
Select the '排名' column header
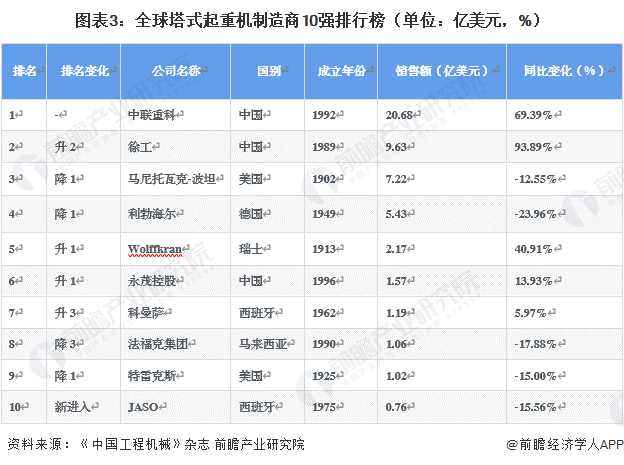point(24,71)
